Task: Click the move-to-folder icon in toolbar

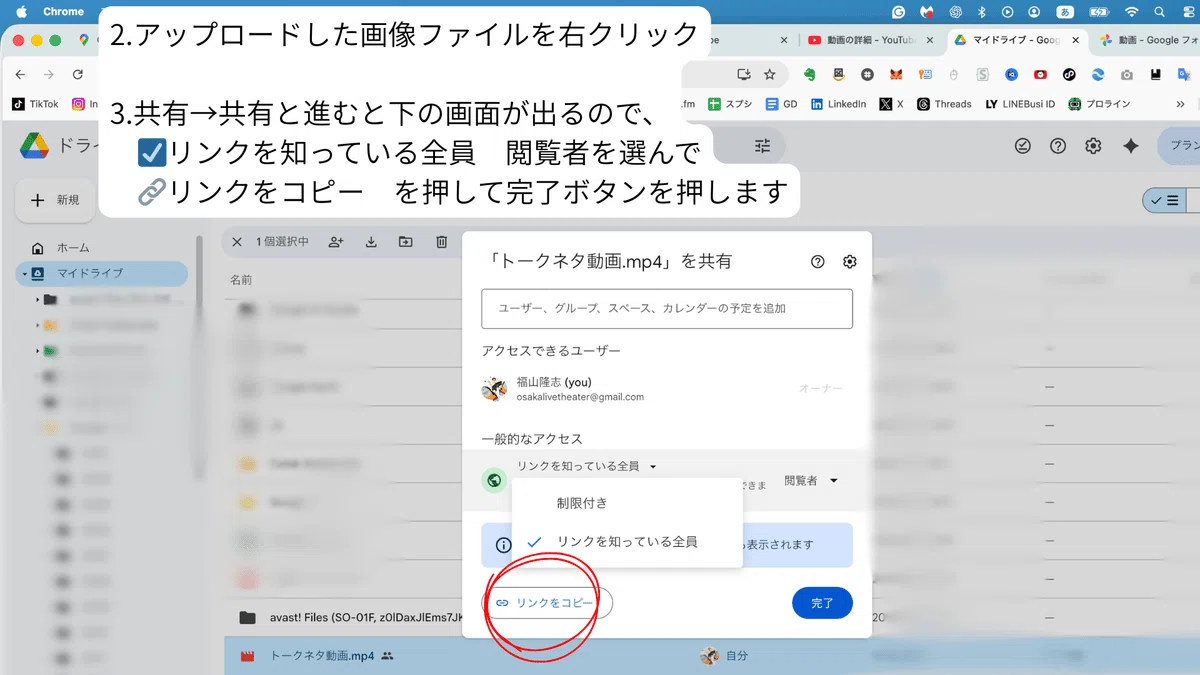Action: click(405, 242)
